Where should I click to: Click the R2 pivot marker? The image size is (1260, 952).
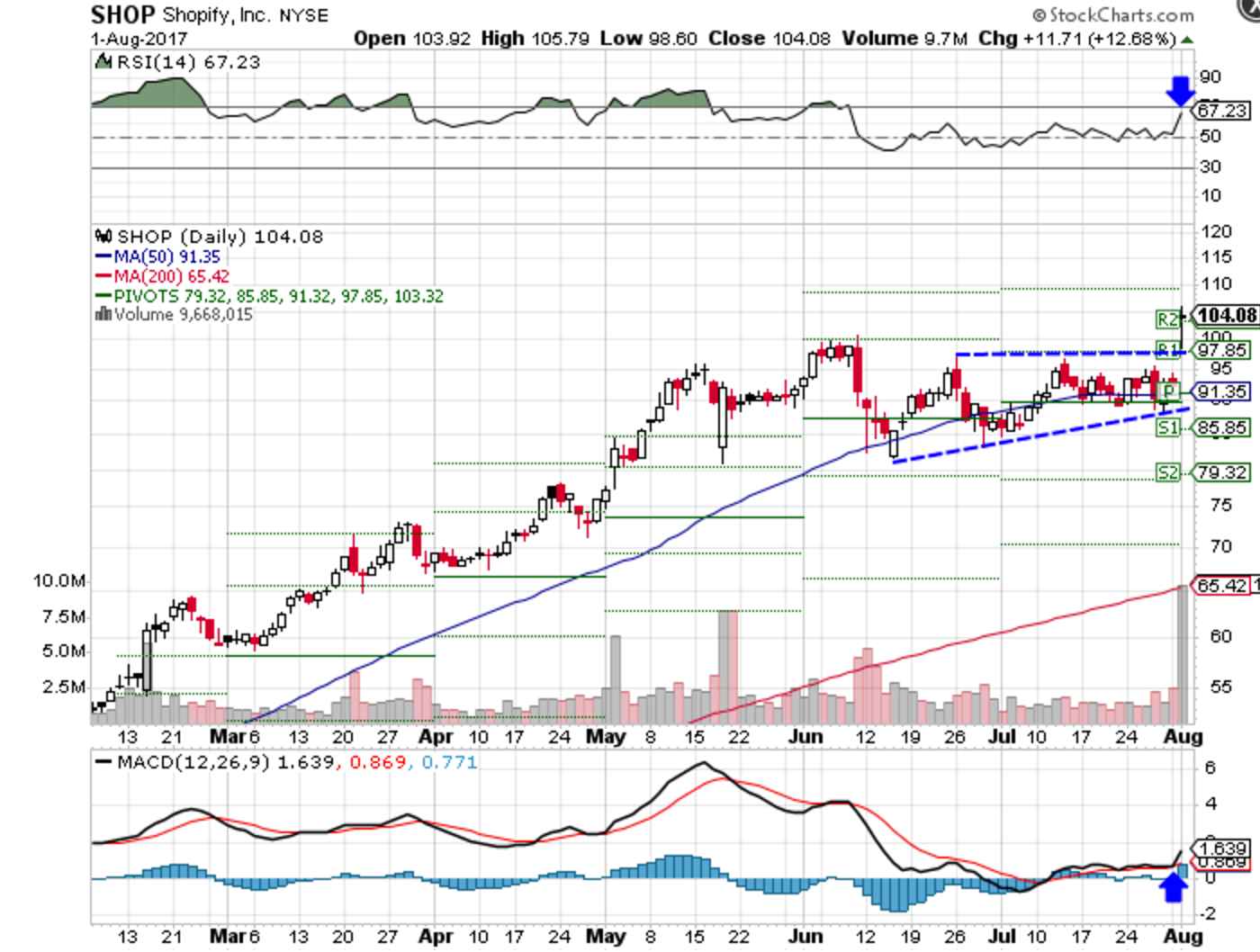[x=1167, y=319]
